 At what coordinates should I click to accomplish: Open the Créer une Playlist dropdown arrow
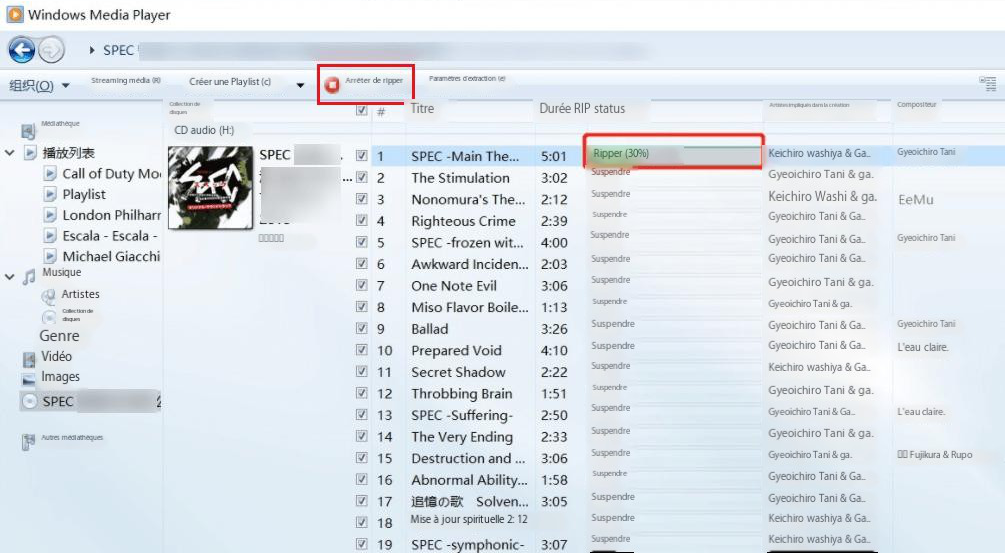300,86
